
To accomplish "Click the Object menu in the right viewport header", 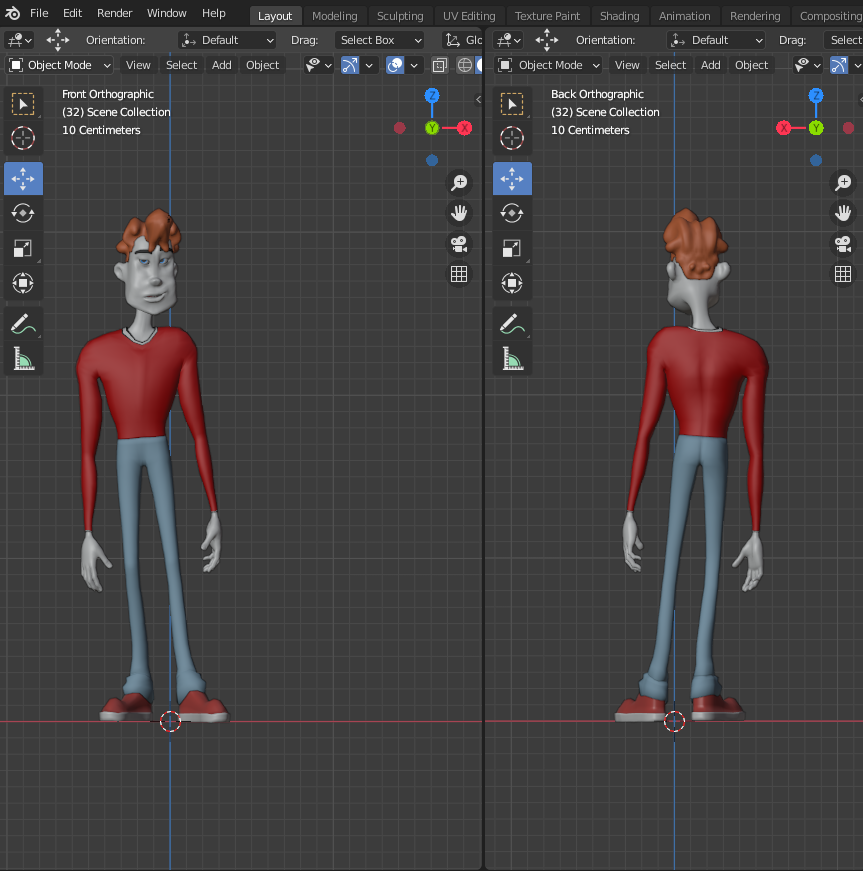I will click(751, 64).
